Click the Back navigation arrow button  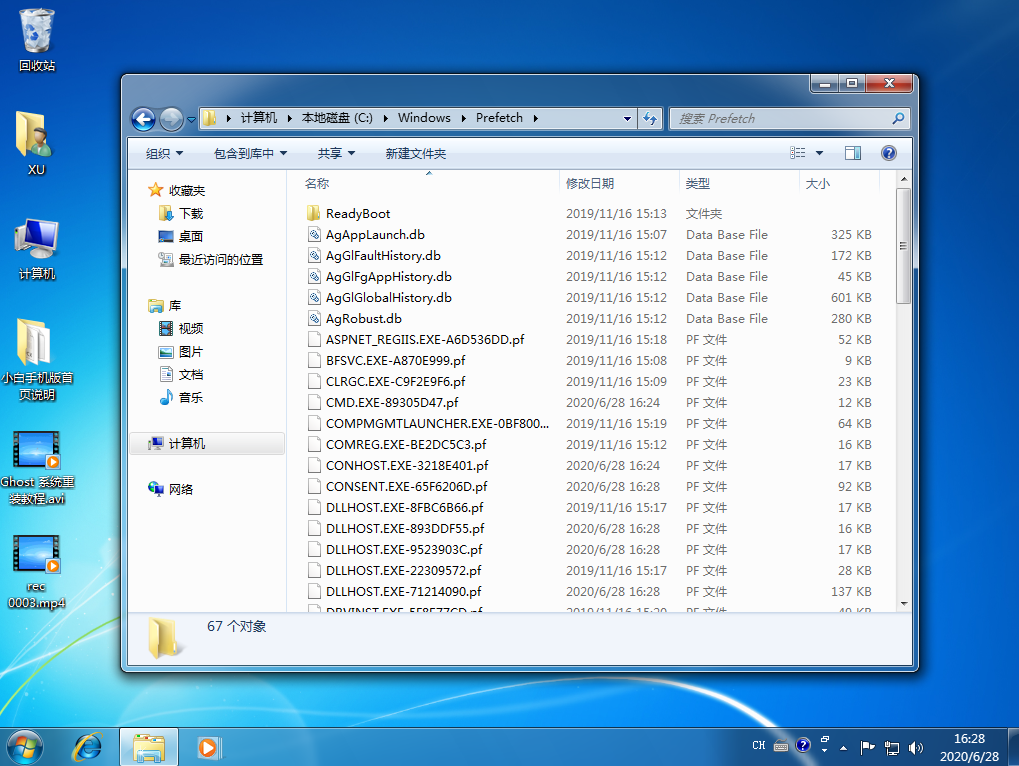coord(143,118)
